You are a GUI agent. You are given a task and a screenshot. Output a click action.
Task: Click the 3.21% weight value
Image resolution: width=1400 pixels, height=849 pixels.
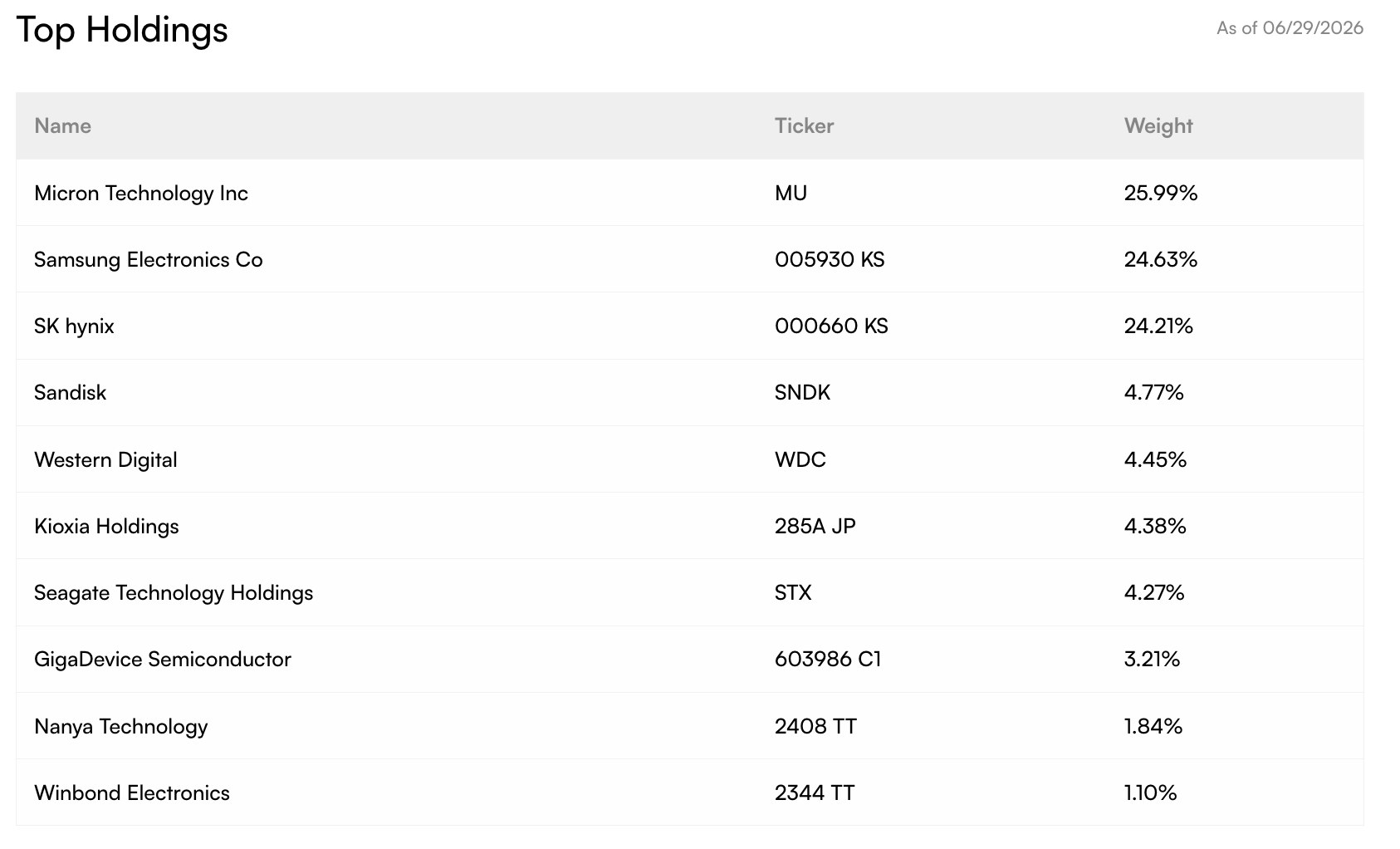click(x=1152, y=659)
